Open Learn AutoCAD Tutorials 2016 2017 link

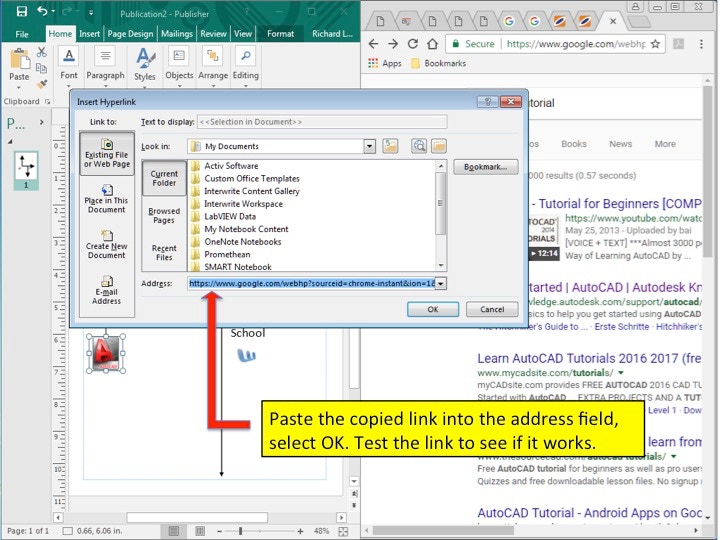click(589, 358)
